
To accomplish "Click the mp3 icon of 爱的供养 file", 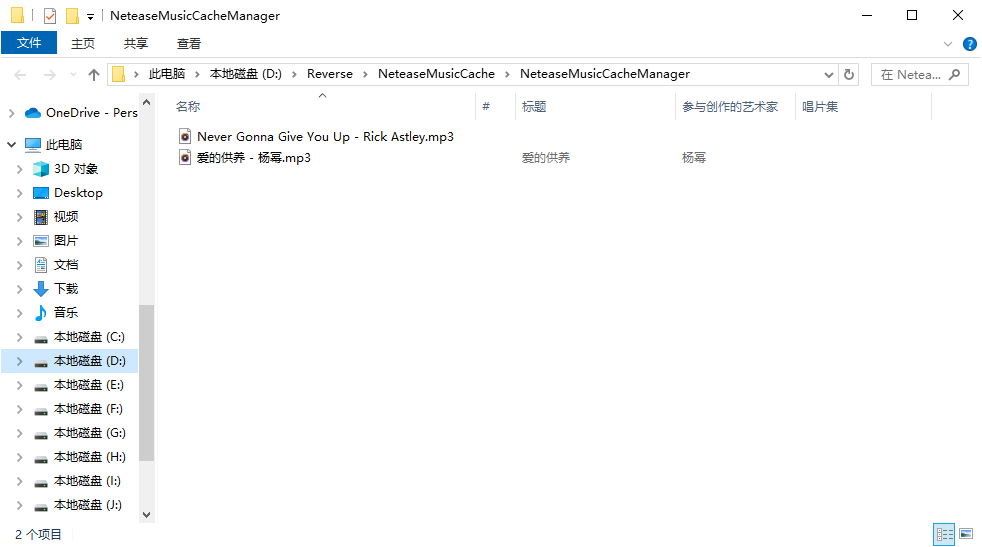I will (x=185, y=157).
